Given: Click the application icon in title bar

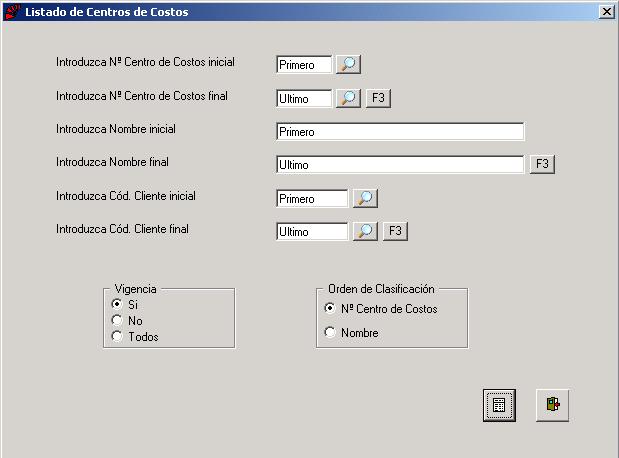Looking at the screenshot, I should [13, 11].
